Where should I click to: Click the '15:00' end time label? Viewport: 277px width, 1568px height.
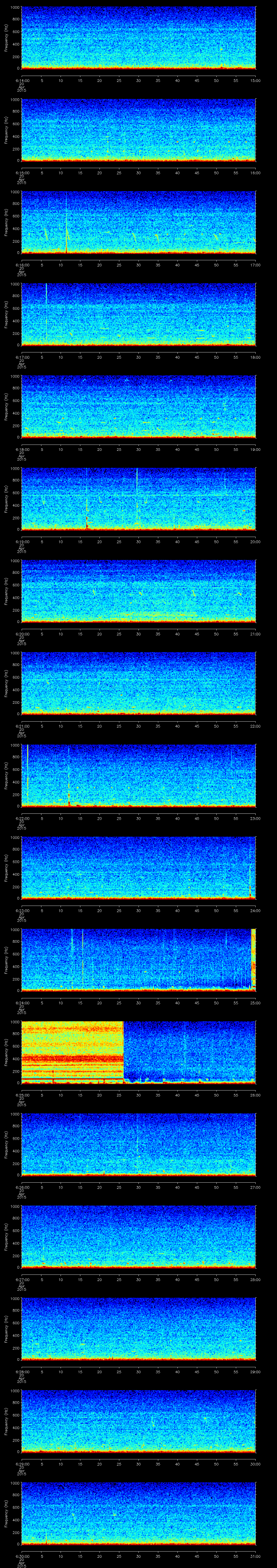[x=256, y=80]
